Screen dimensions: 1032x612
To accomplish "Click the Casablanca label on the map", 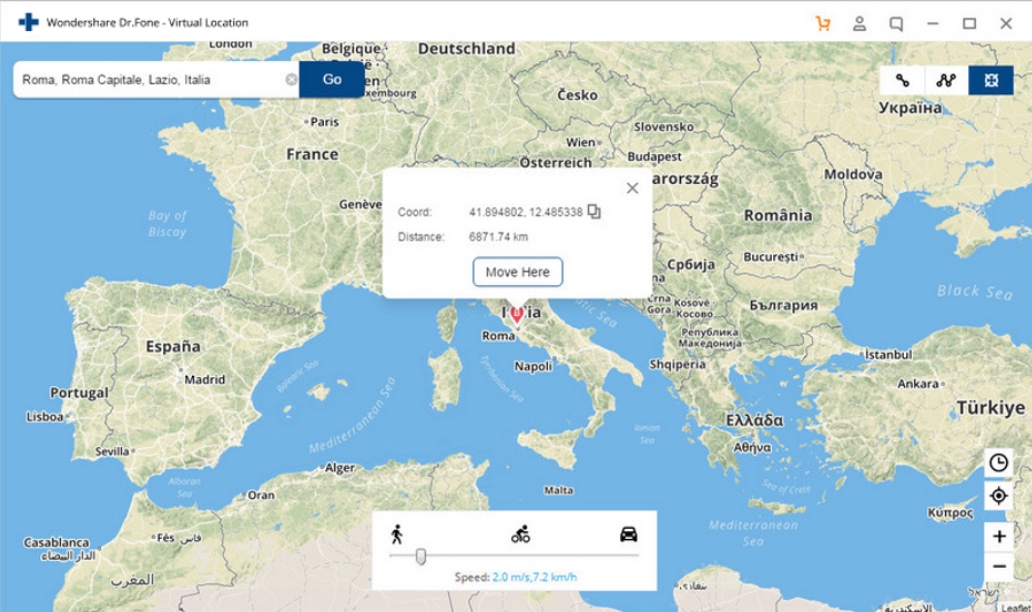I will click(56, 542).
